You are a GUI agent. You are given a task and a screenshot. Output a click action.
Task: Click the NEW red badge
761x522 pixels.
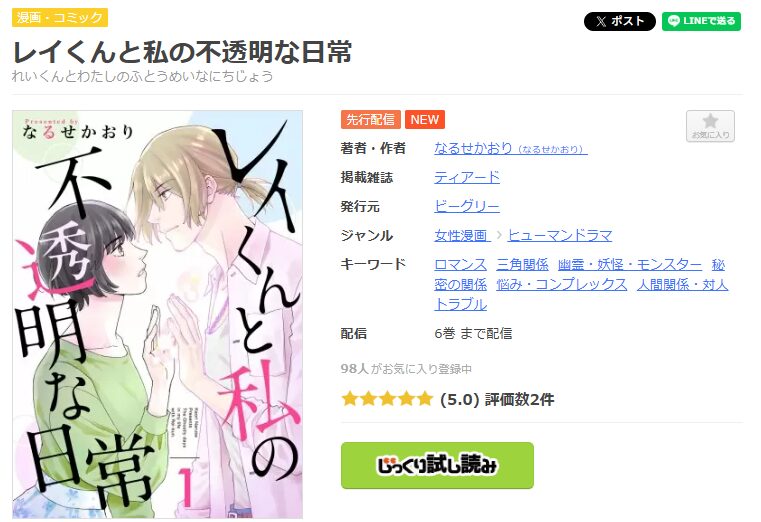coord(425,119)
